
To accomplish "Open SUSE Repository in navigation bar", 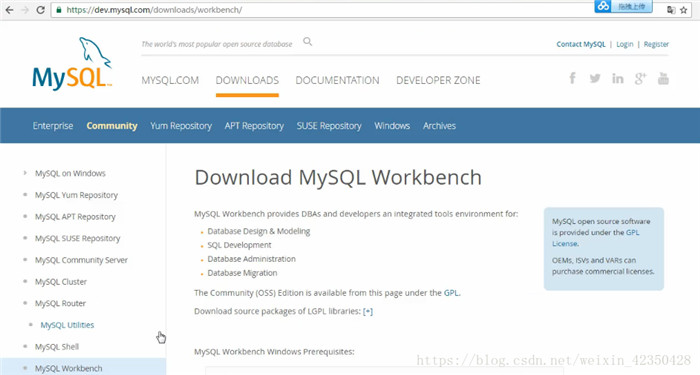I will click(329, 126).
